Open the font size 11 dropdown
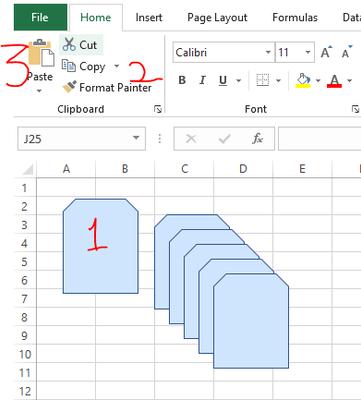 (x=308, y=52)
